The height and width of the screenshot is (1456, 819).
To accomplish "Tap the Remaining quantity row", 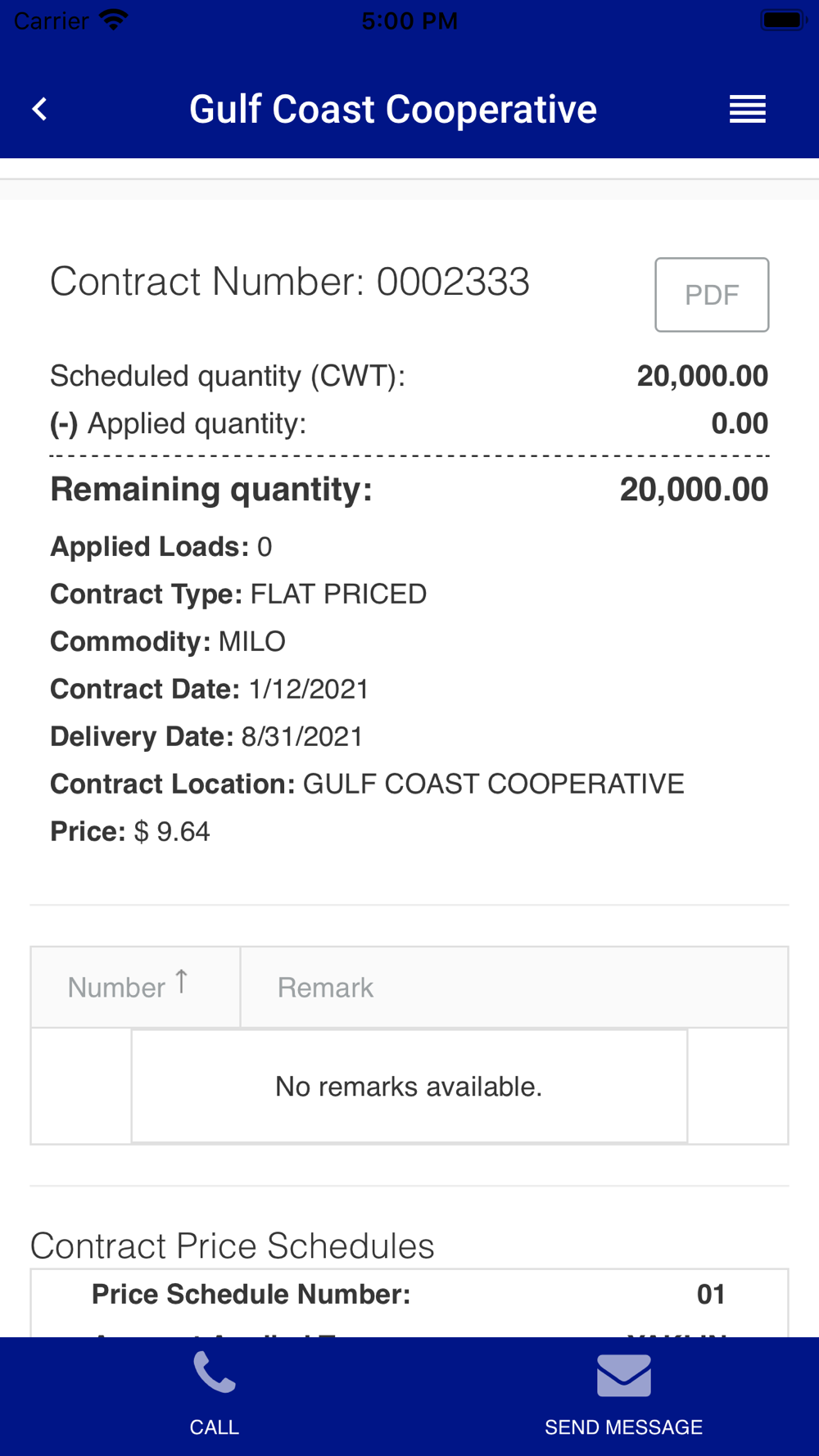I will click(409, 490).
